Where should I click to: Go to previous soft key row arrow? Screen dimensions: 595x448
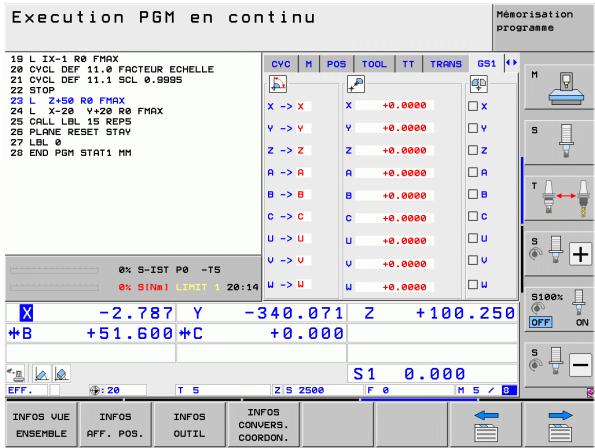point(486,424)
